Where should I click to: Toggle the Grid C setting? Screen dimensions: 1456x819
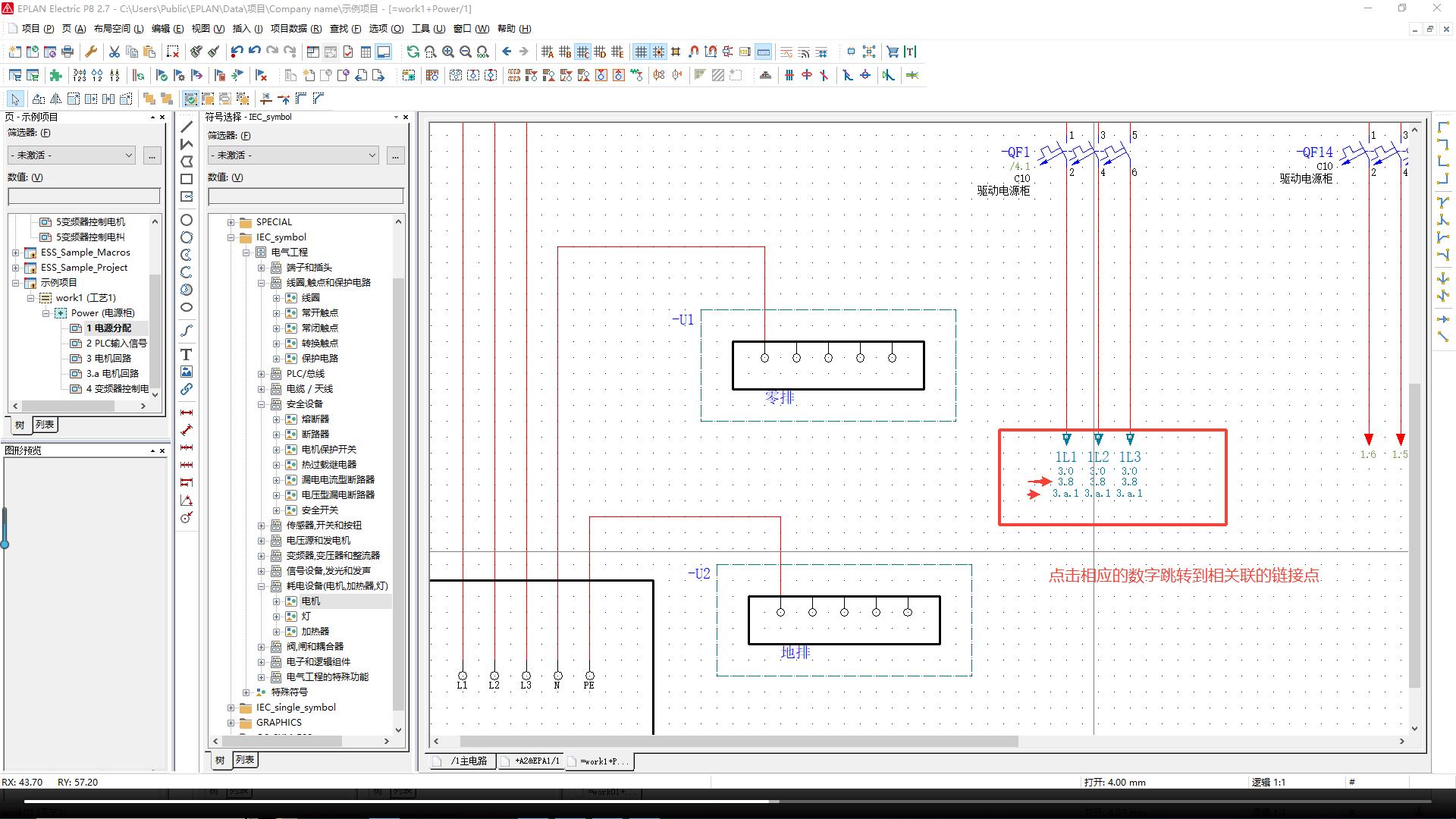click(582, 52)
